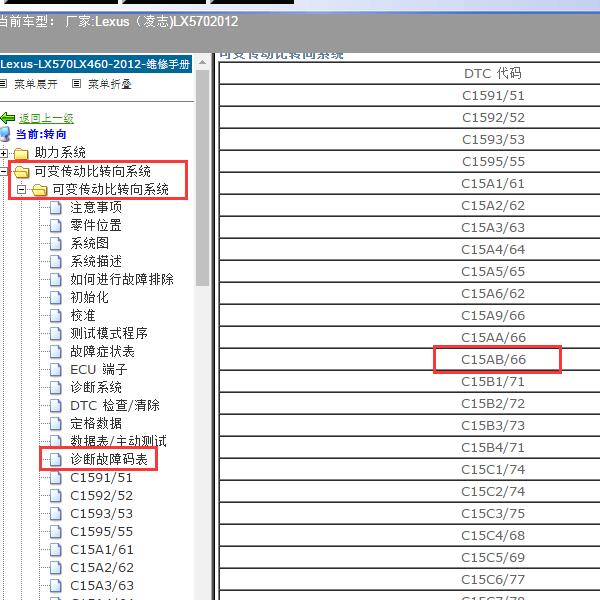Click C15C6/77 cell in DTC table

coord(493,579)
